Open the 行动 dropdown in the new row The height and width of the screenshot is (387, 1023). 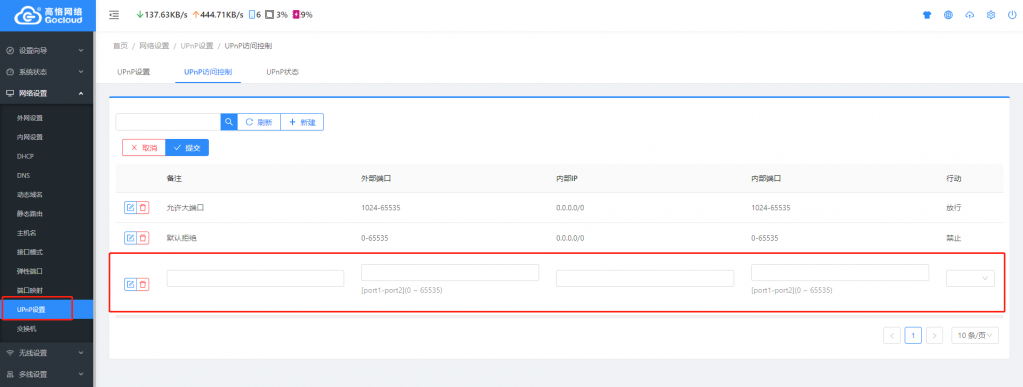click(970, 278)
